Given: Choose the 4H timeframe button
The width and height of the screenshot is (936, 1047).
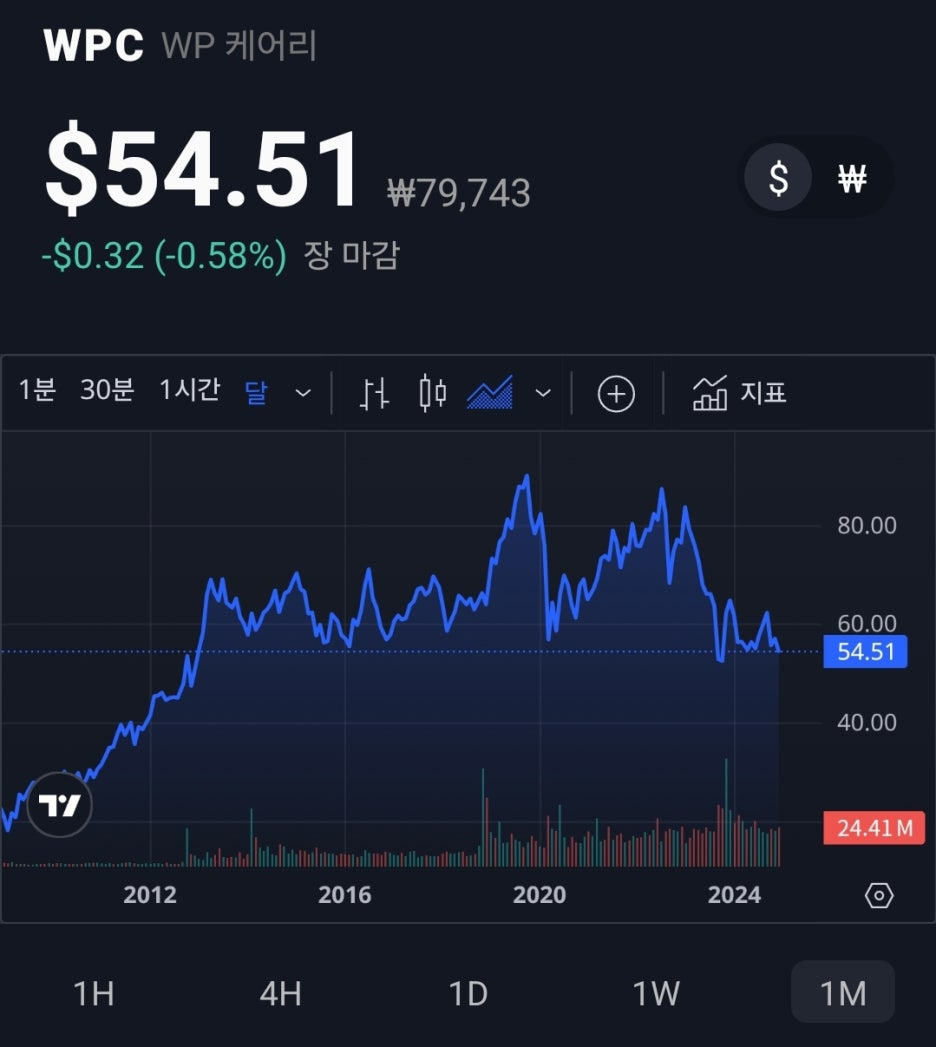Looking at the screenshot, I should 280,994.
